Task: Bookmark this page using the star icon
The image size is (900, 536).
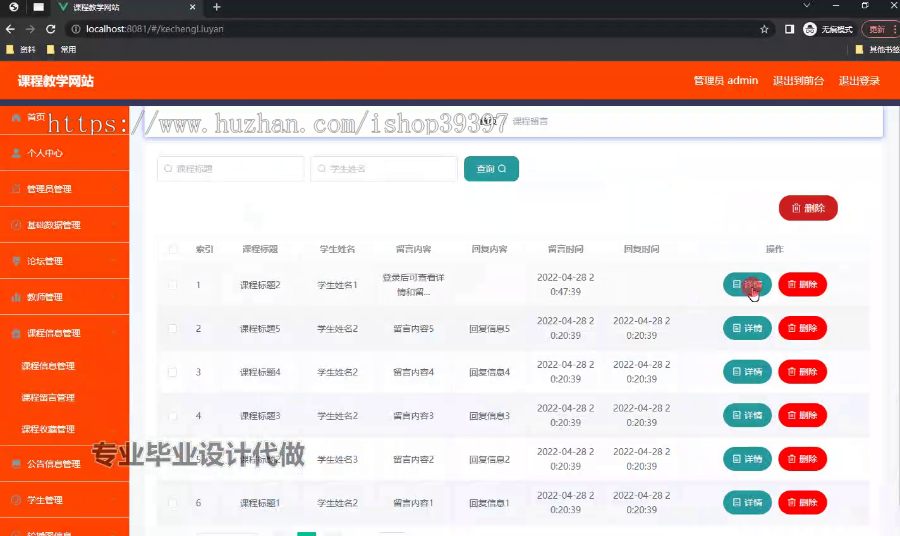Action: tap(764, 29)
